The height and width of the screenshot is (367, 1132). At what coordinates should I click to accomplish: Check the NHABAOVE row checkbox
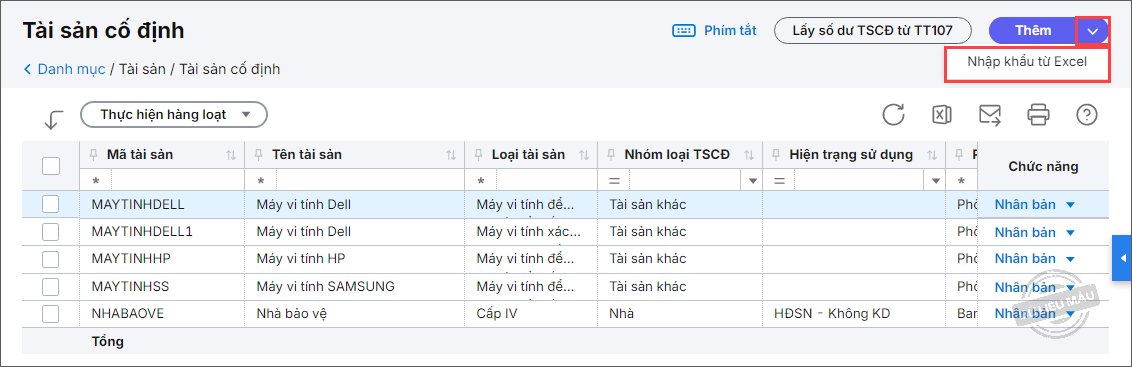click(51, 314)
